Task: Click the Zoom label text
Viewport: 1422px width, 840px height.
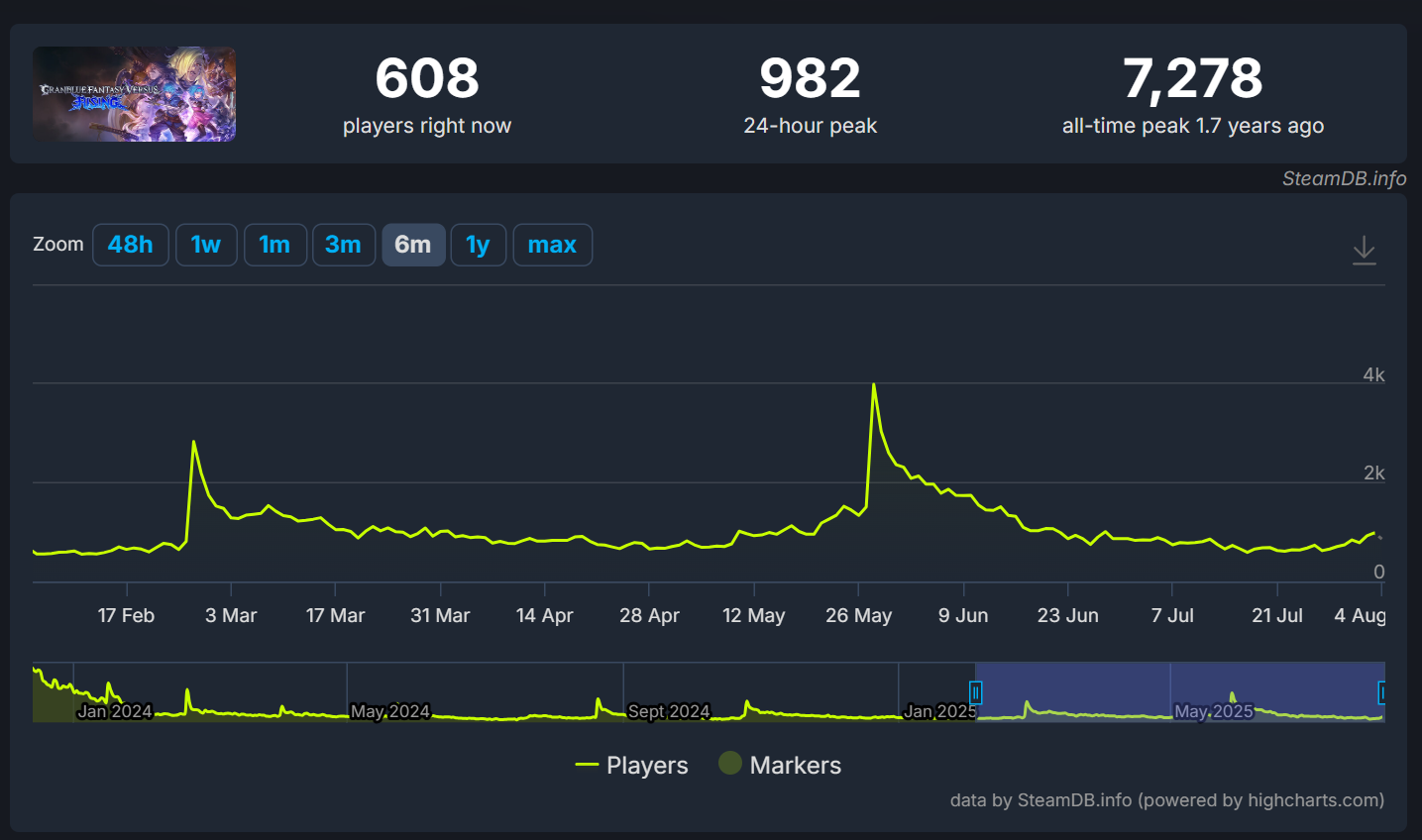Action: pos(58,244)
